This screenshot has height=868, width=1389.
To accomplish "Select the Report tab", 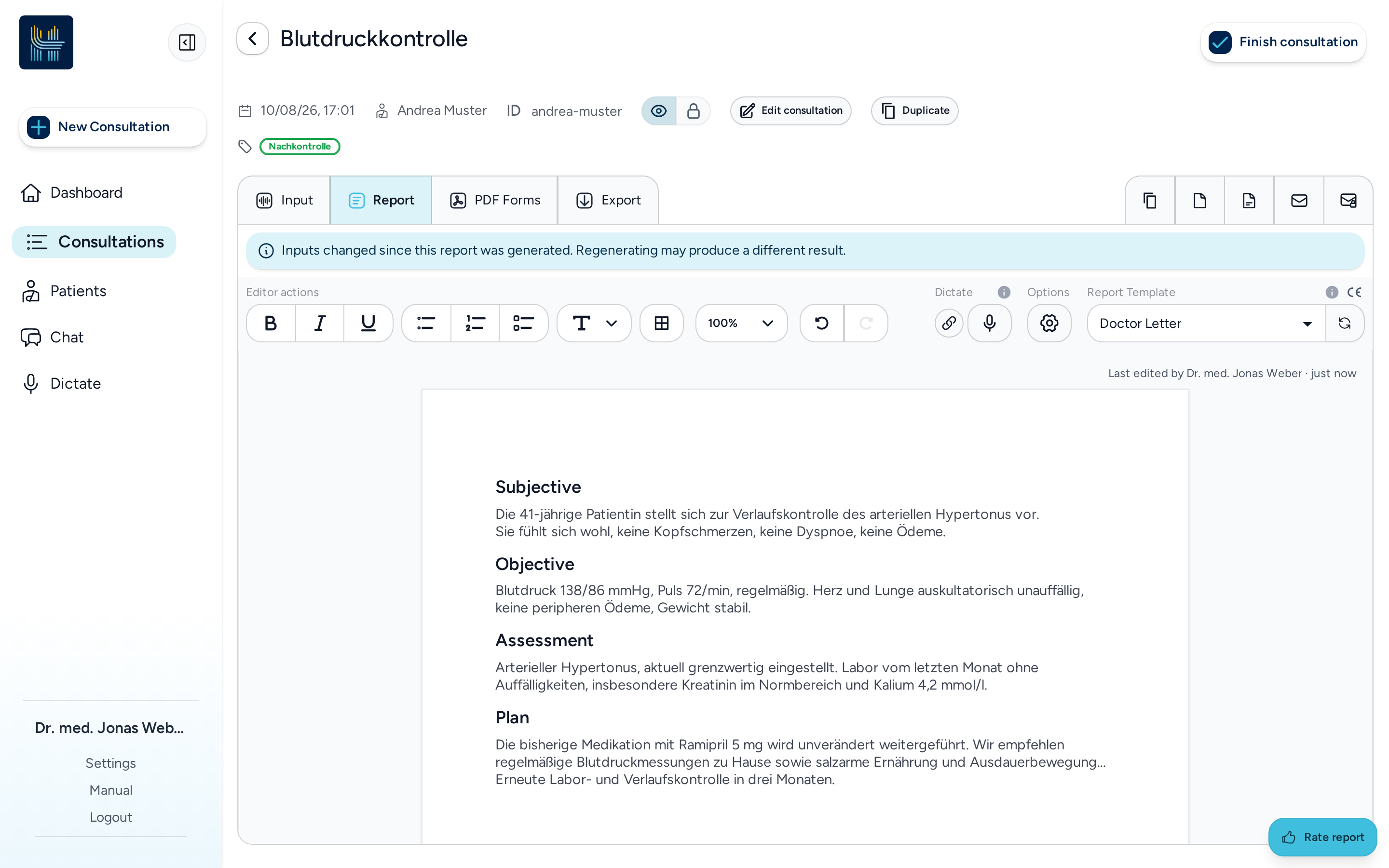I will 381,200.
